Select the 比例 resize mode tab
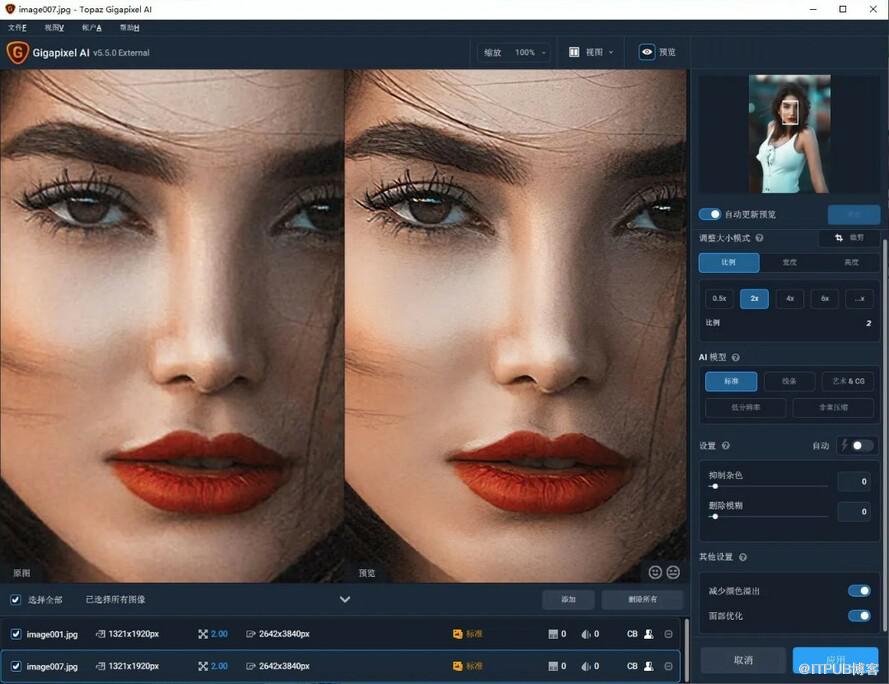889x684 pixels. pos(729,263)
